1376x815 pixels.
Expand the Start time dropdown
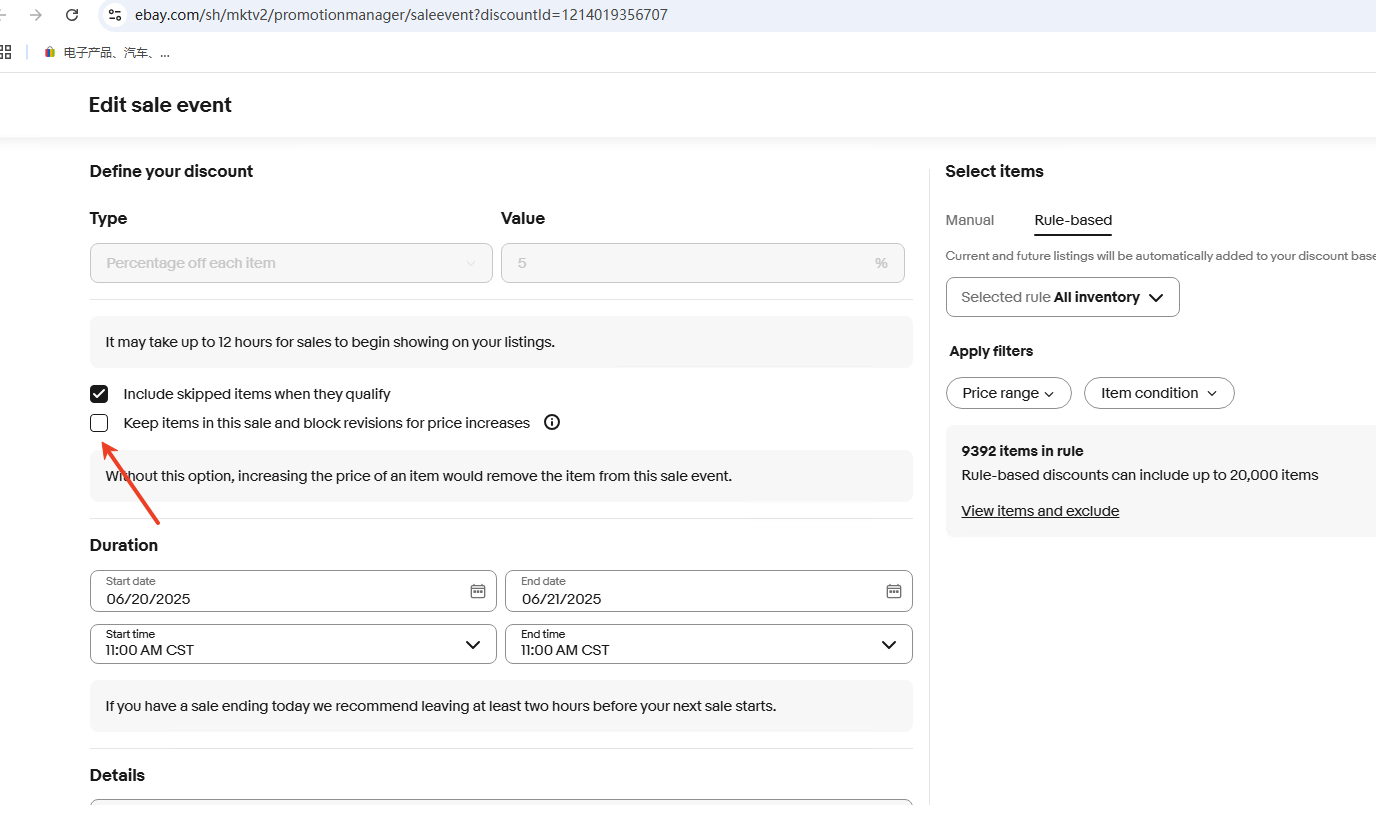[x=293, y=644]
